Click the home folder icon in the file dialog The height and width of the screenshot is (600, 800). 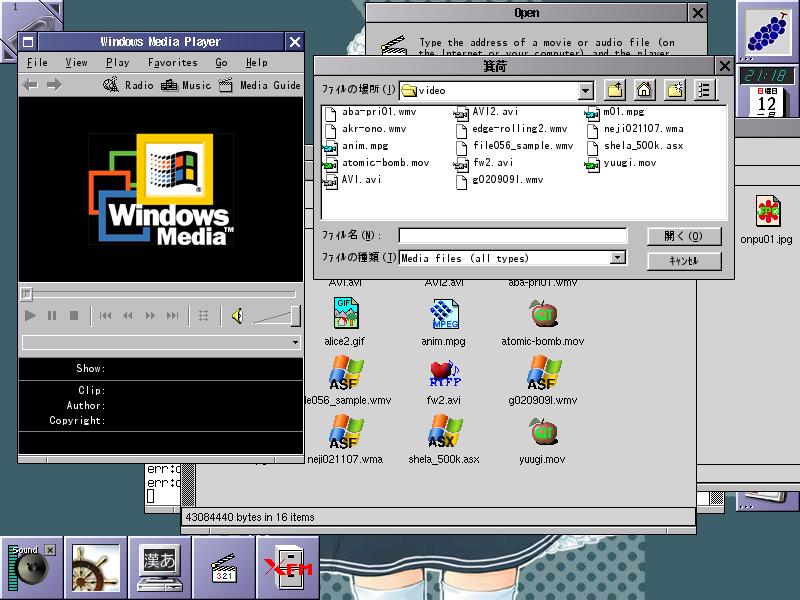pyautogui.click(x=644, y=90)
